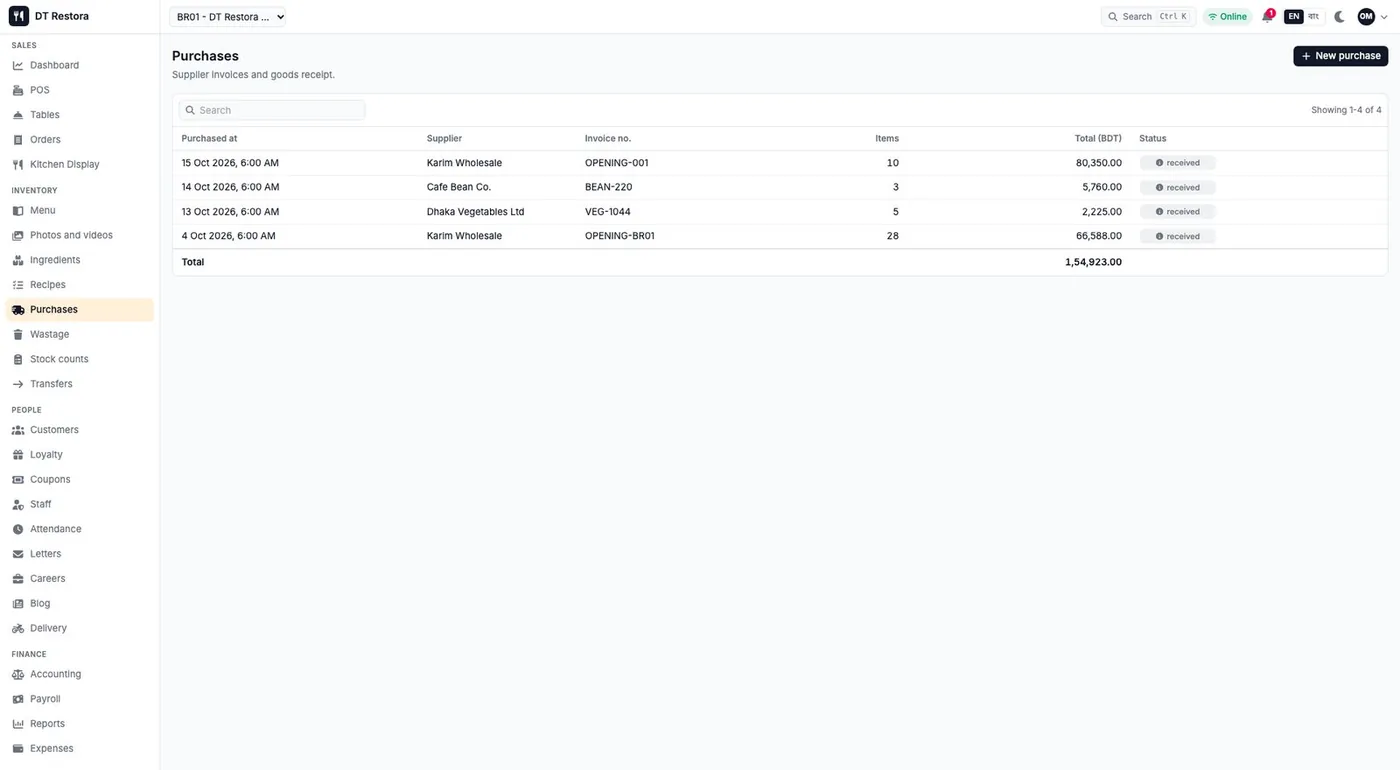Expand the OM user account menu
1400x770 pixels.
tap(1373, 16)
